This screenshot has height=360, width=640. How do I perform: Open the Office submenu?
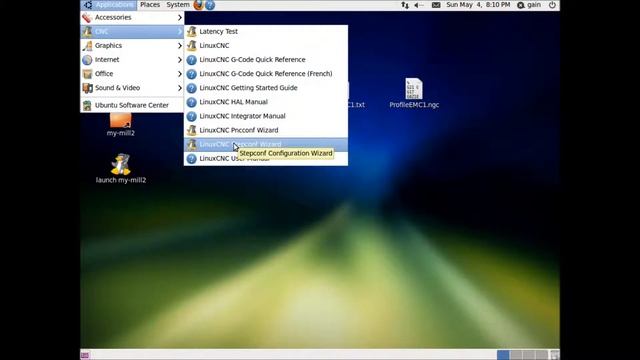pos(132,74)
